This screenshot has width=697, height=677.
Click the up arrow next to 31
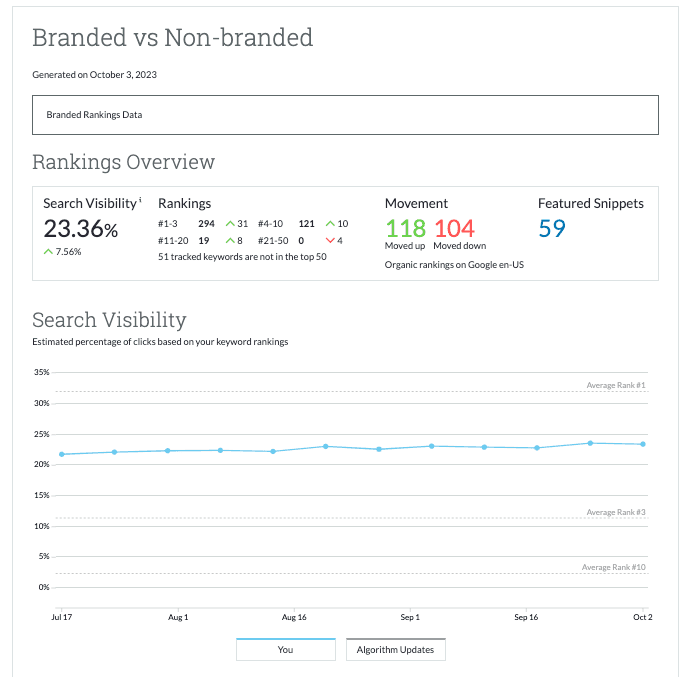(x=230, y=224)
